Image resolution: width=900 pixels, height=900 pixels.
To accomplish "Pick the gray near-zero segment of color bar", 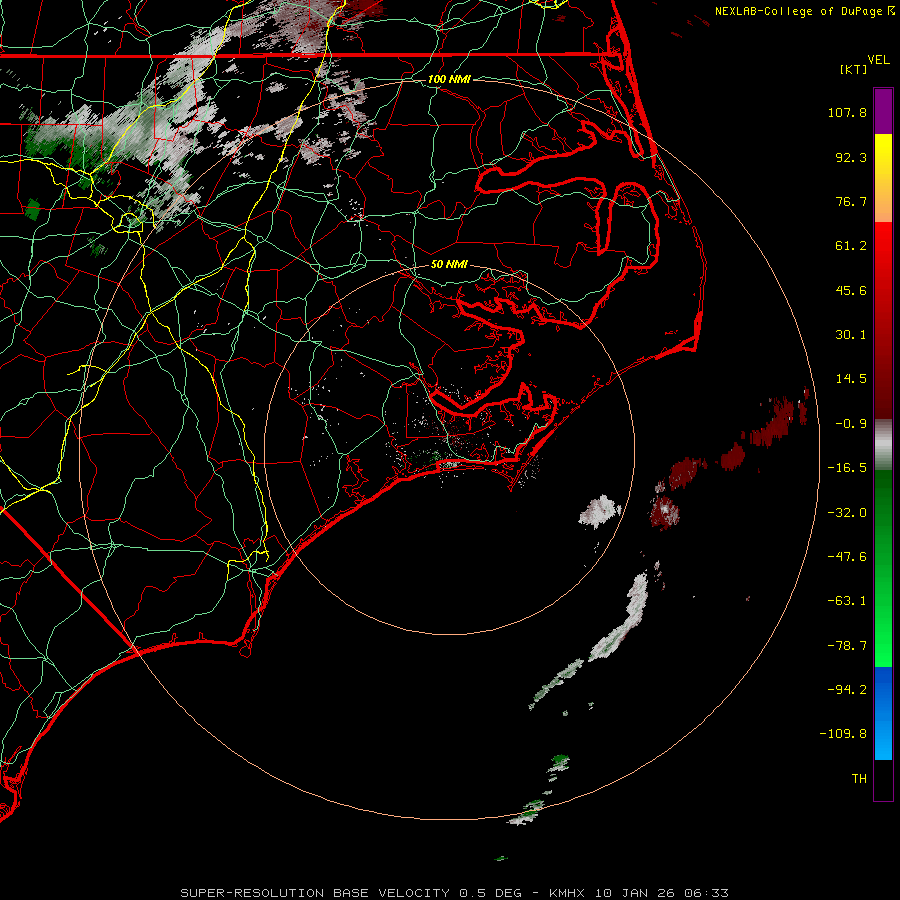I will pos(883,445).
